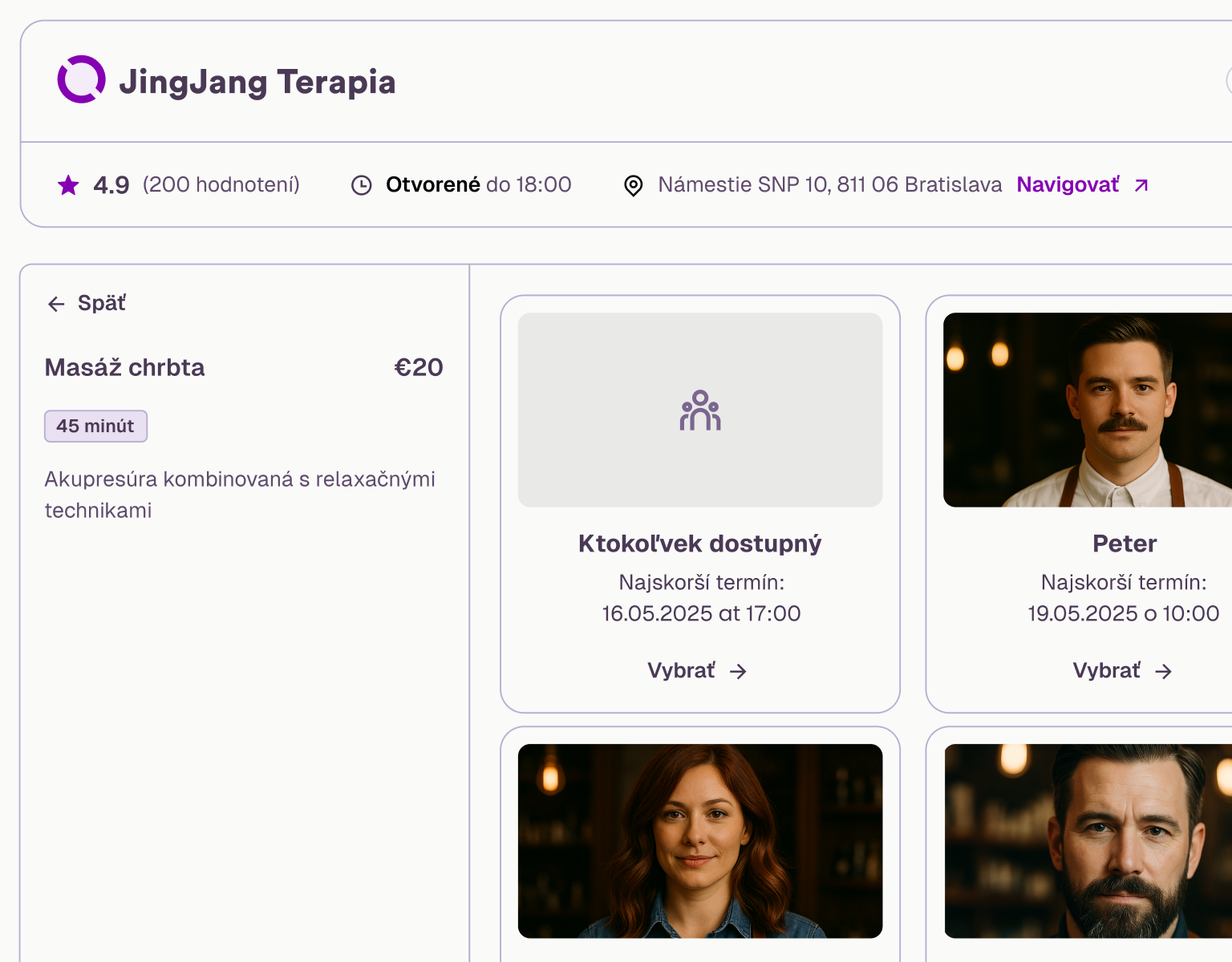Open the Navigovať link
The width and height of the screenshot is (1232, 962).
[1068, 185]
